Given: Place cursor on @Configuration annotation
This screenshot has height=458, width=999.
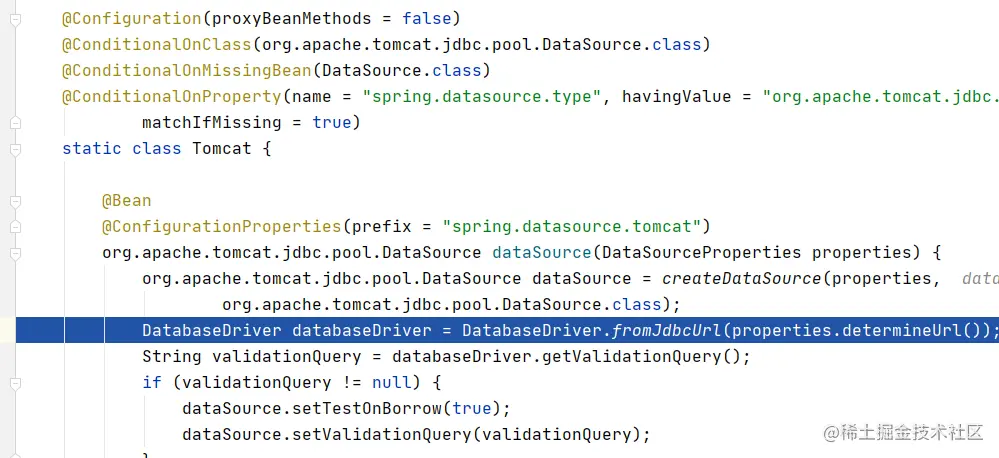Looking at the screenshot, I should [x=132, y=18].
